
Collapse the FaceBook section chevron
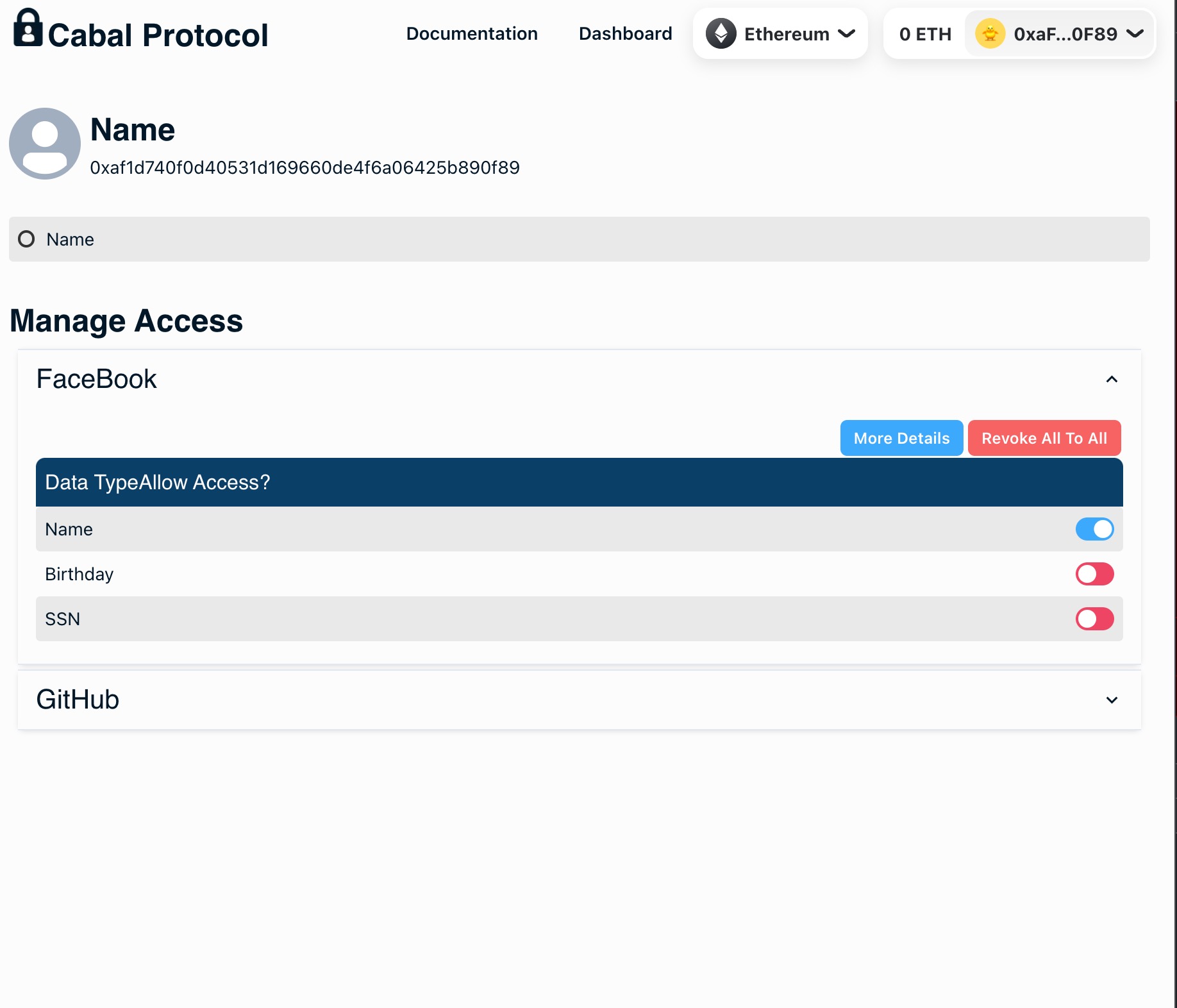[1112, 380]
